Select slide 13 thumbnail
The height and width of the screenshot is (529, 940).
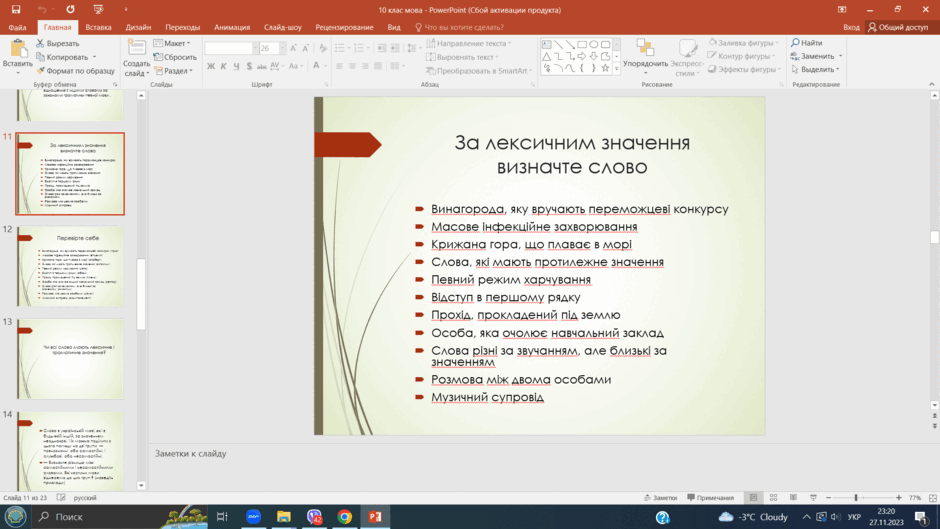(x=70, y=359)
